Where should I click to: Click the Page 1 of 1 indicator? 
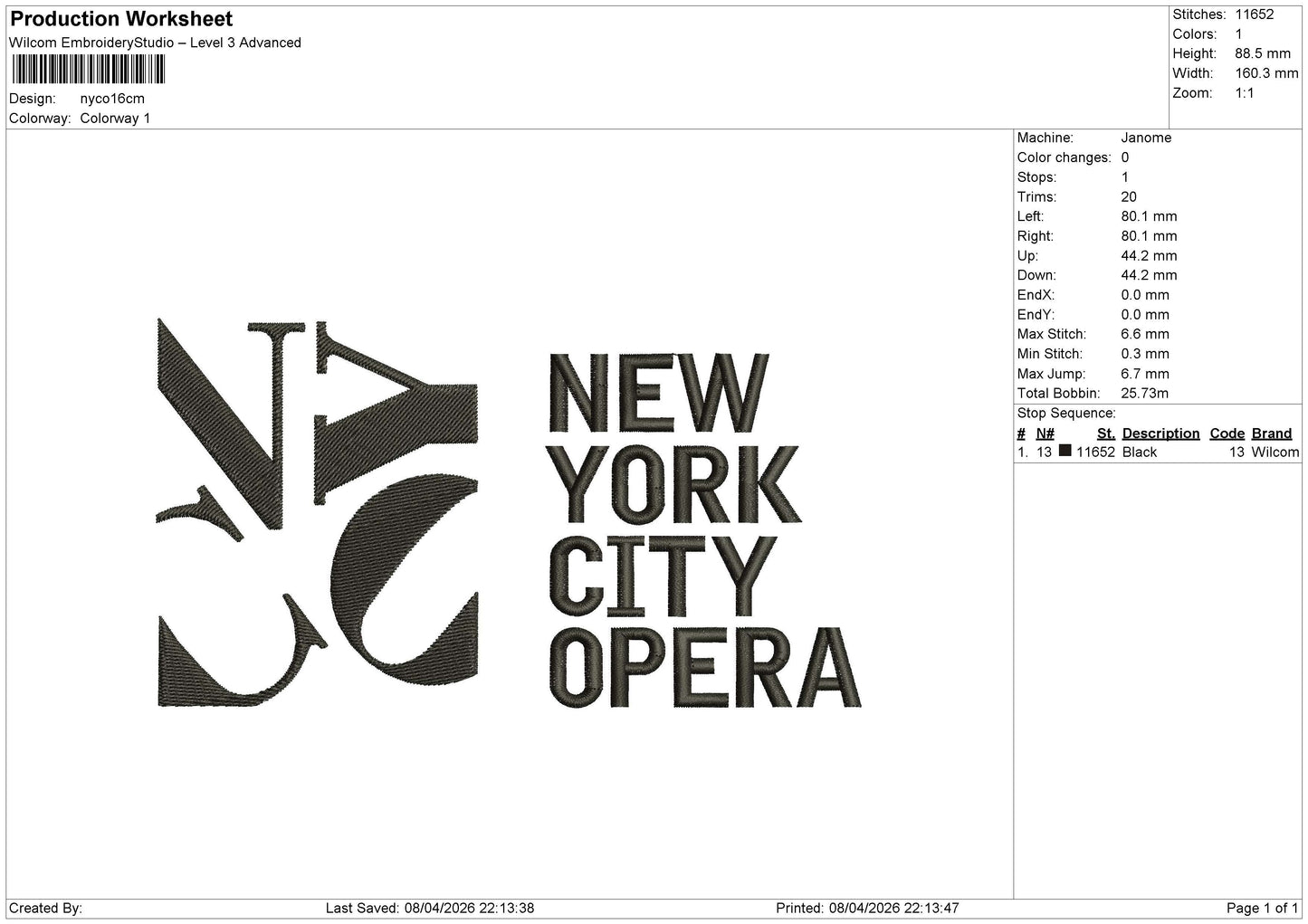(x=1263, y=908)
